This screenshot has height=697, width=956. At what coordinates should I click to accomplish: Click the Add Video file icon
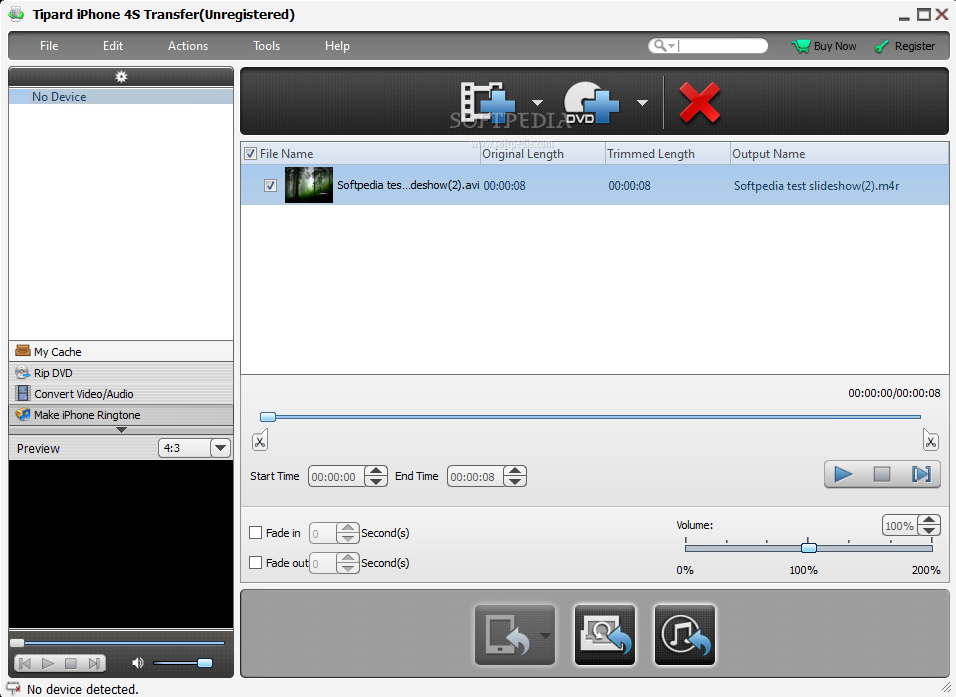pyautogui.click(x=488, y=102)
